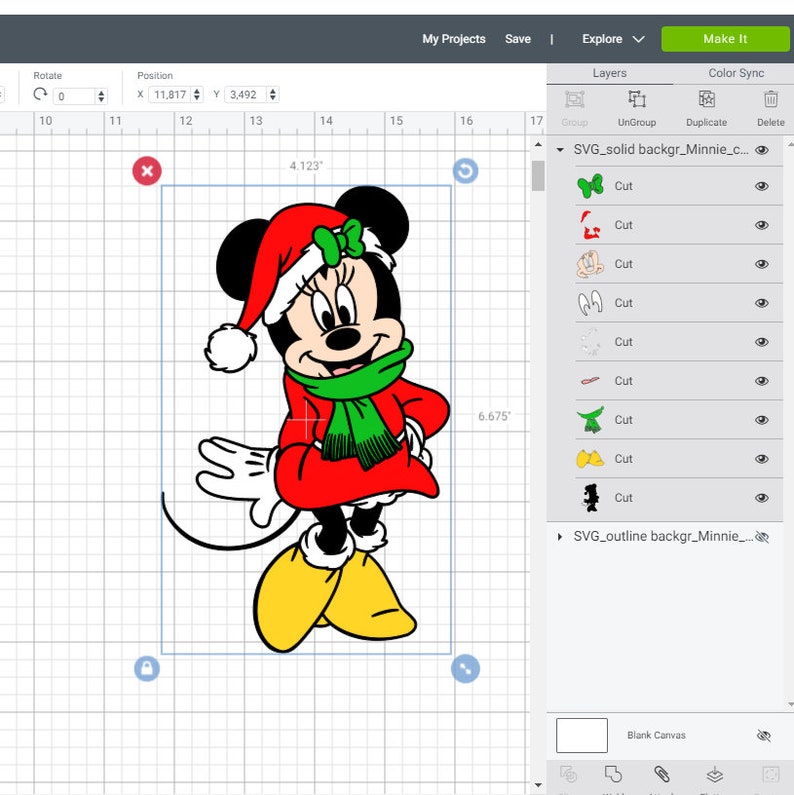Show the Blank Canvas layer
The image size is (794, 795).
pos(764,735)
